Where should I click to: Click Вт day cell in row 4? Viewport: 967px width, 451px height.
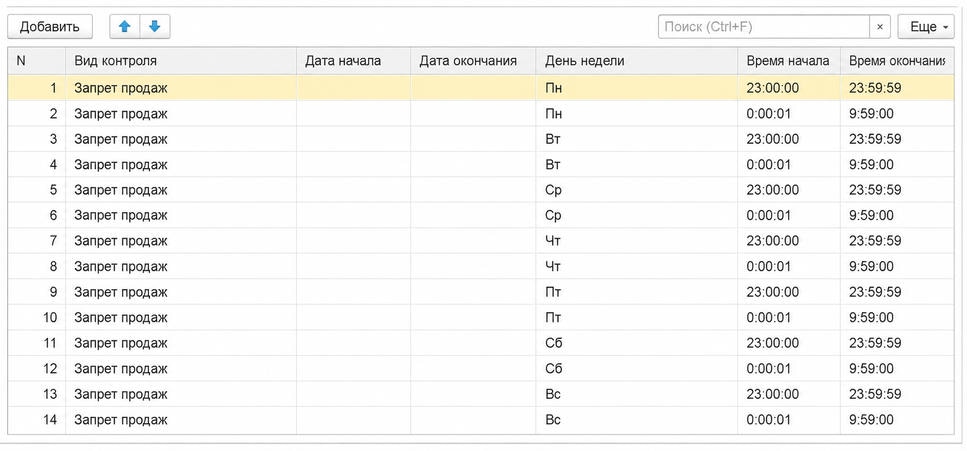click(636, 165)
